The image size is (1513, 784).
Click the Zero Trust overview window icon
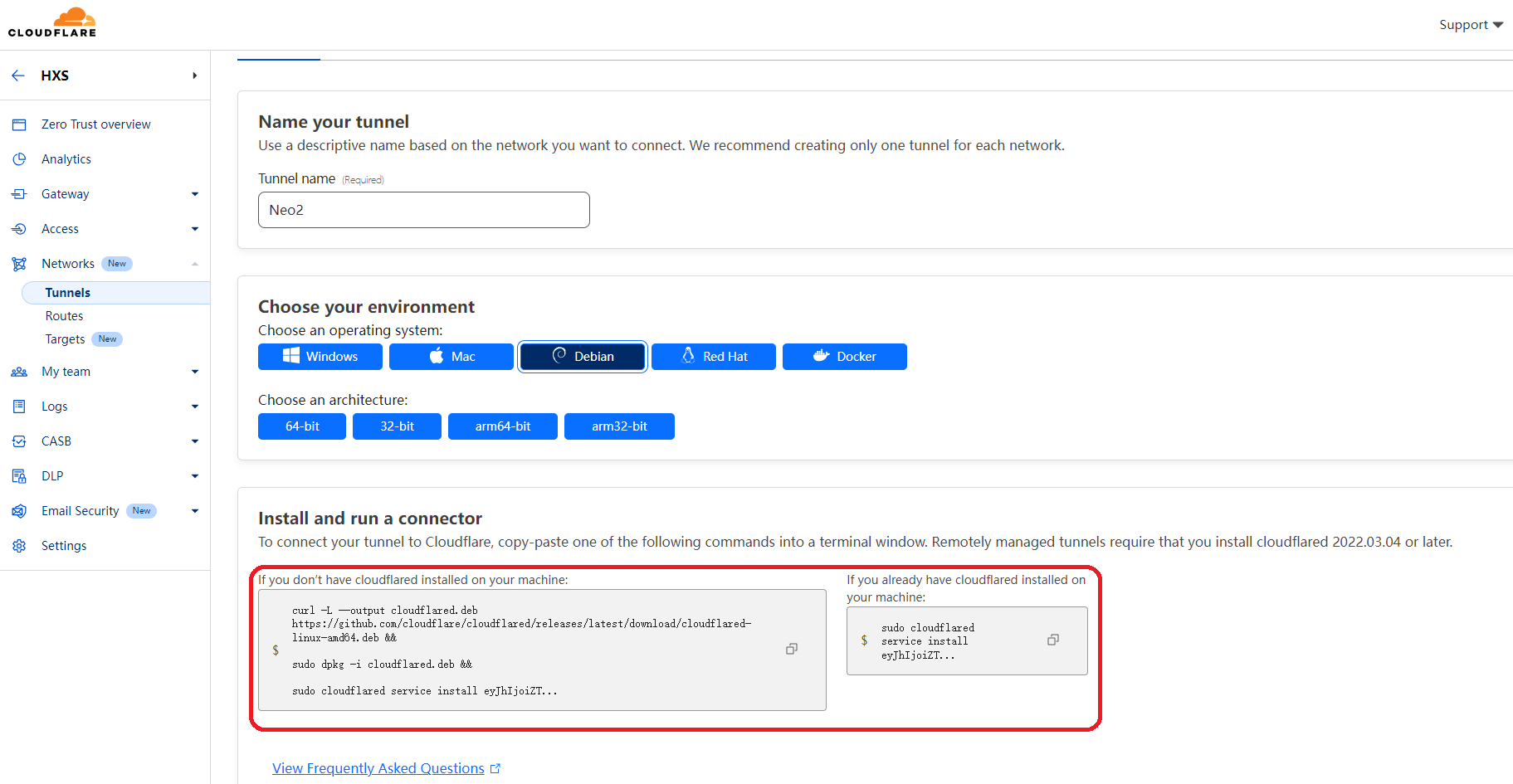pos(19,124)
